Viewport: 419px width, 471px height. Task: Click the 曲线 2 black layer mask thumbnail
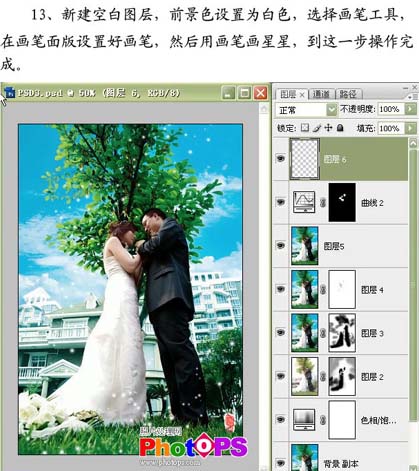(x=342, y=202)
